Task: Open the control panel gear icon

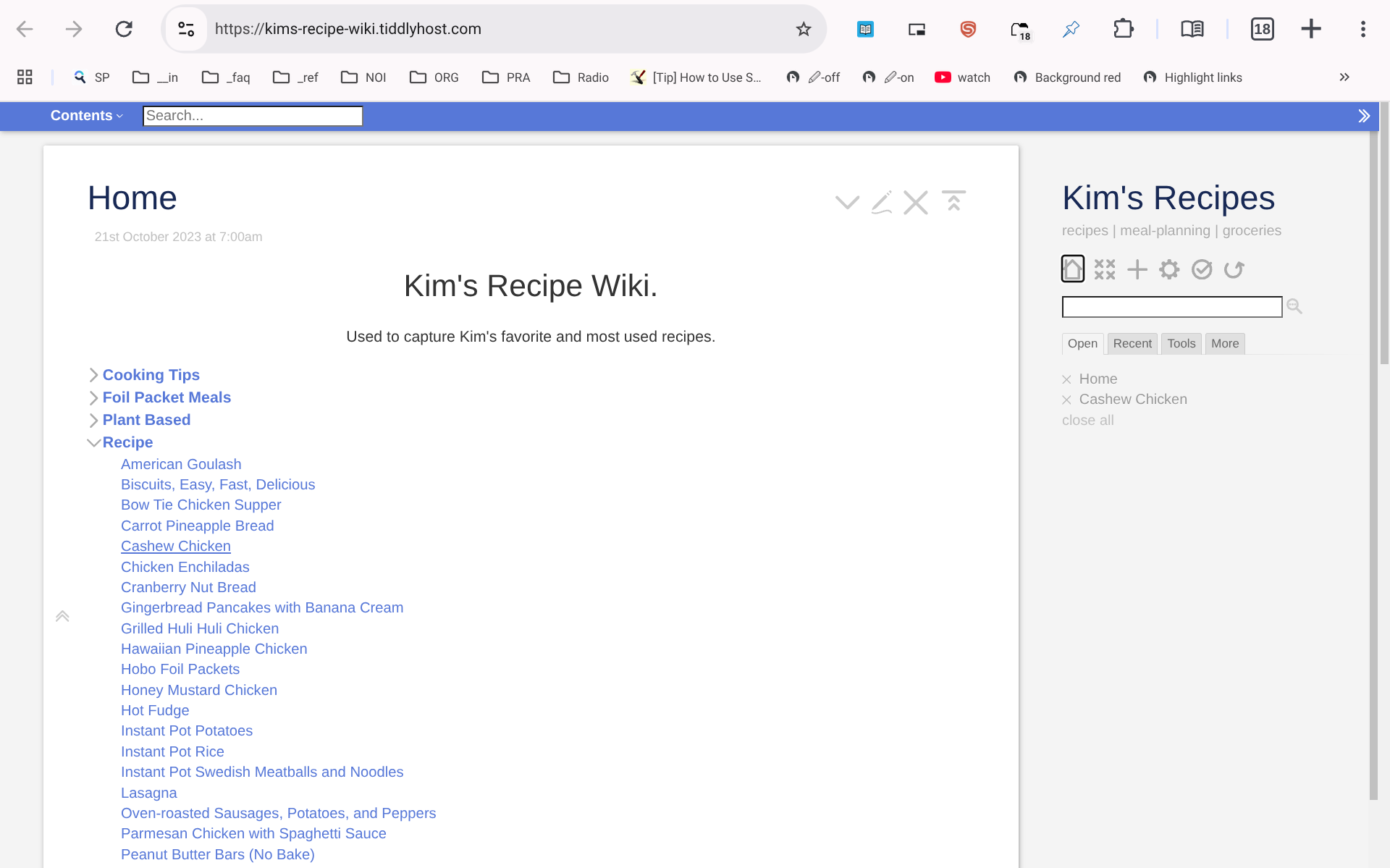Action: coord(1169,269)
